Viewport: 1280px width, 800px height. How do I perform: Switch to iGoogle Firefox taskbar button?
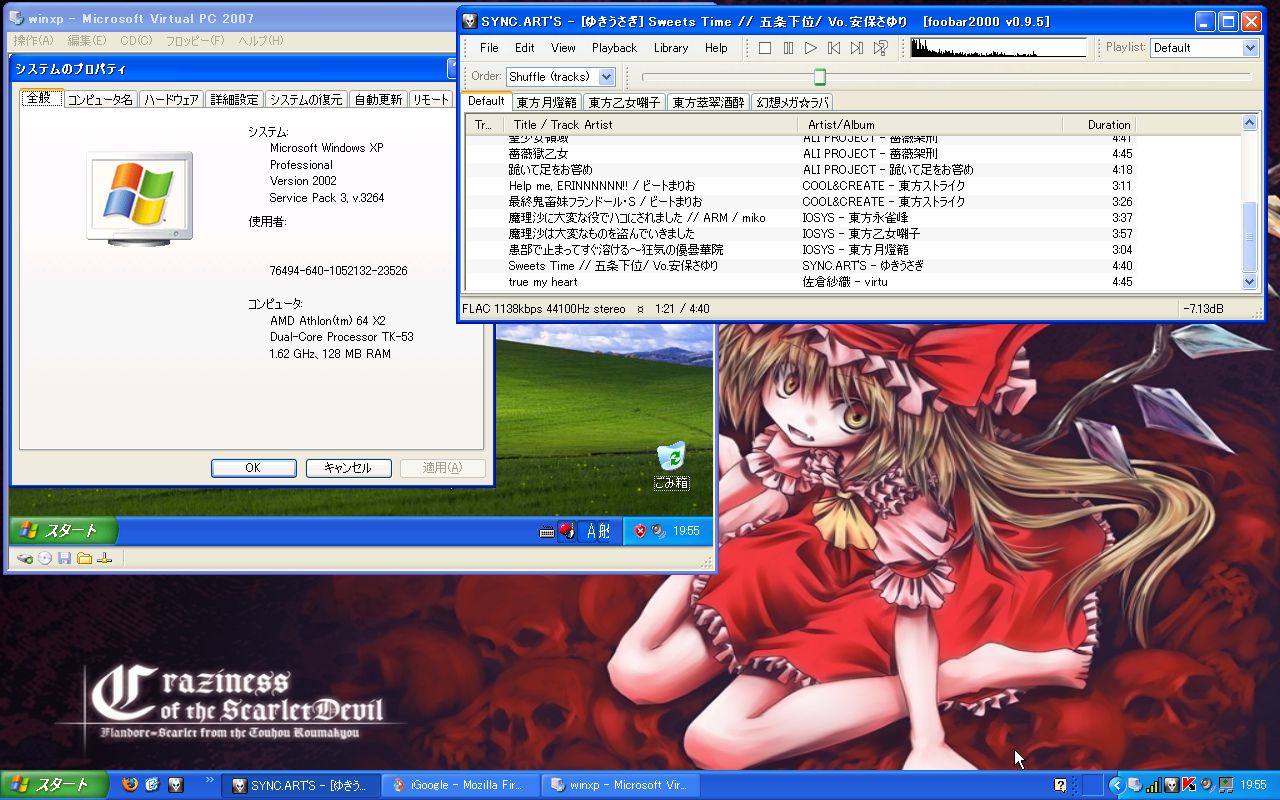coord(460,785)
